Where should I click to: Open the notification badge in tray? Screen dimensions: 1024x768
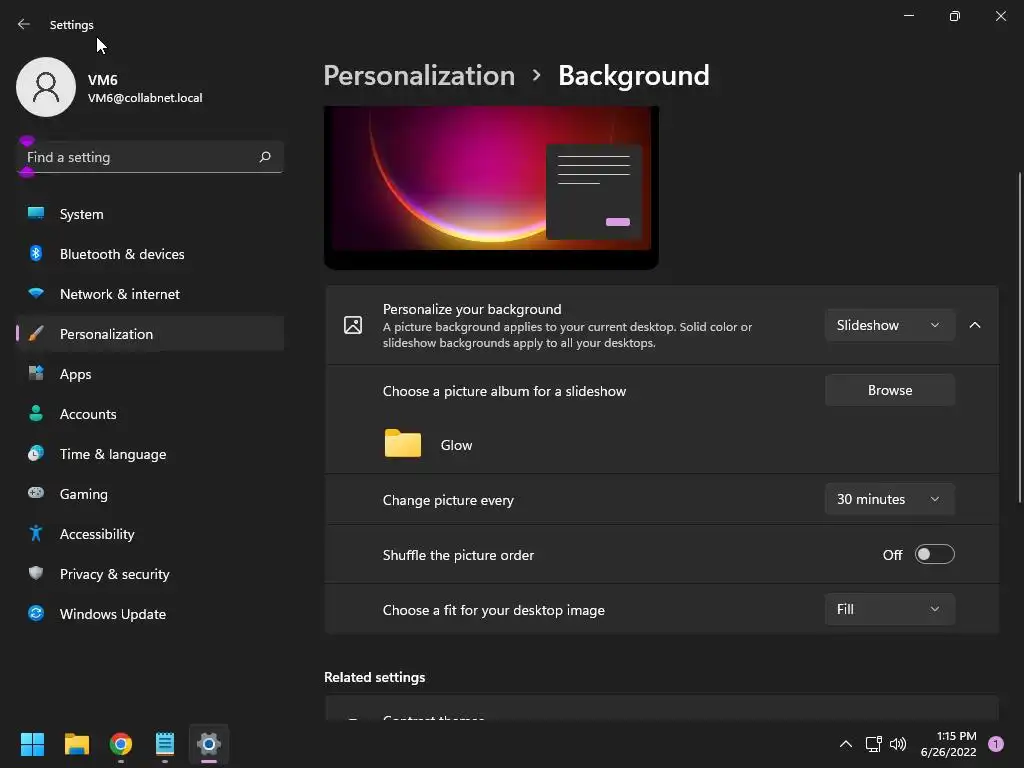tap(996, 744)
